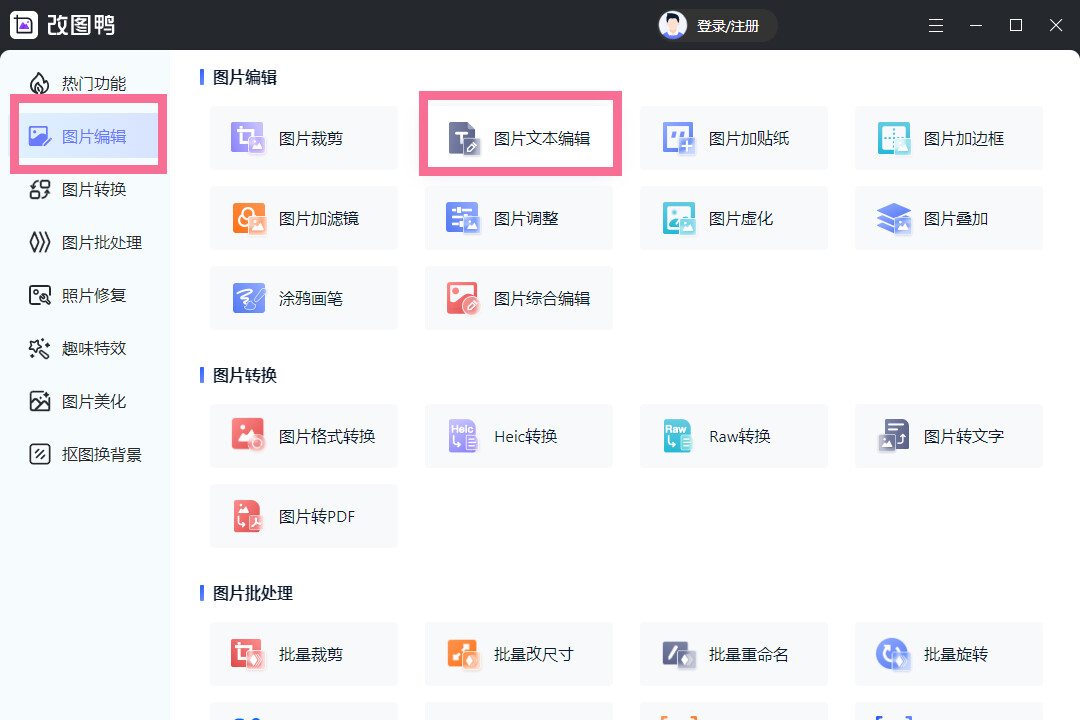Click the 图片叠加 label text
Viewport: 1080px width, 720px height.
pos(955,218)
